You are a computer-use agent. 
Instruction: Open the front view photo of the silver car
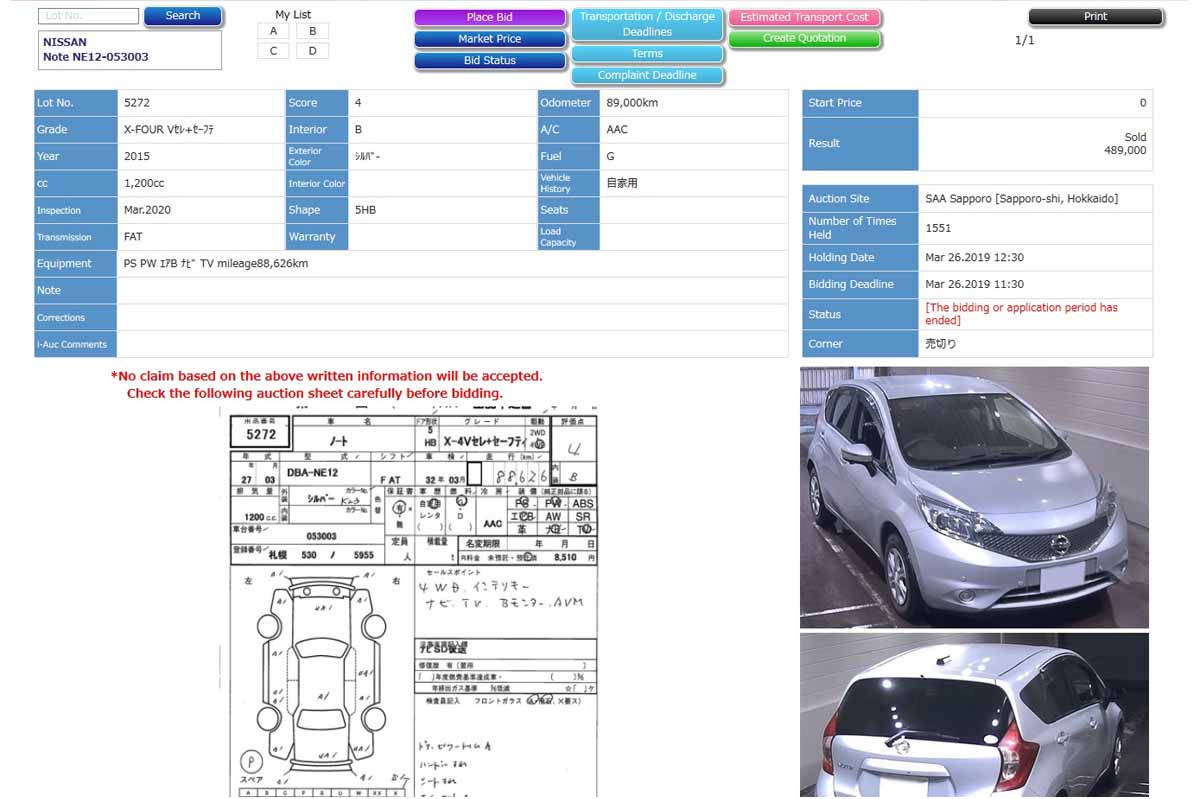(974, 497)
